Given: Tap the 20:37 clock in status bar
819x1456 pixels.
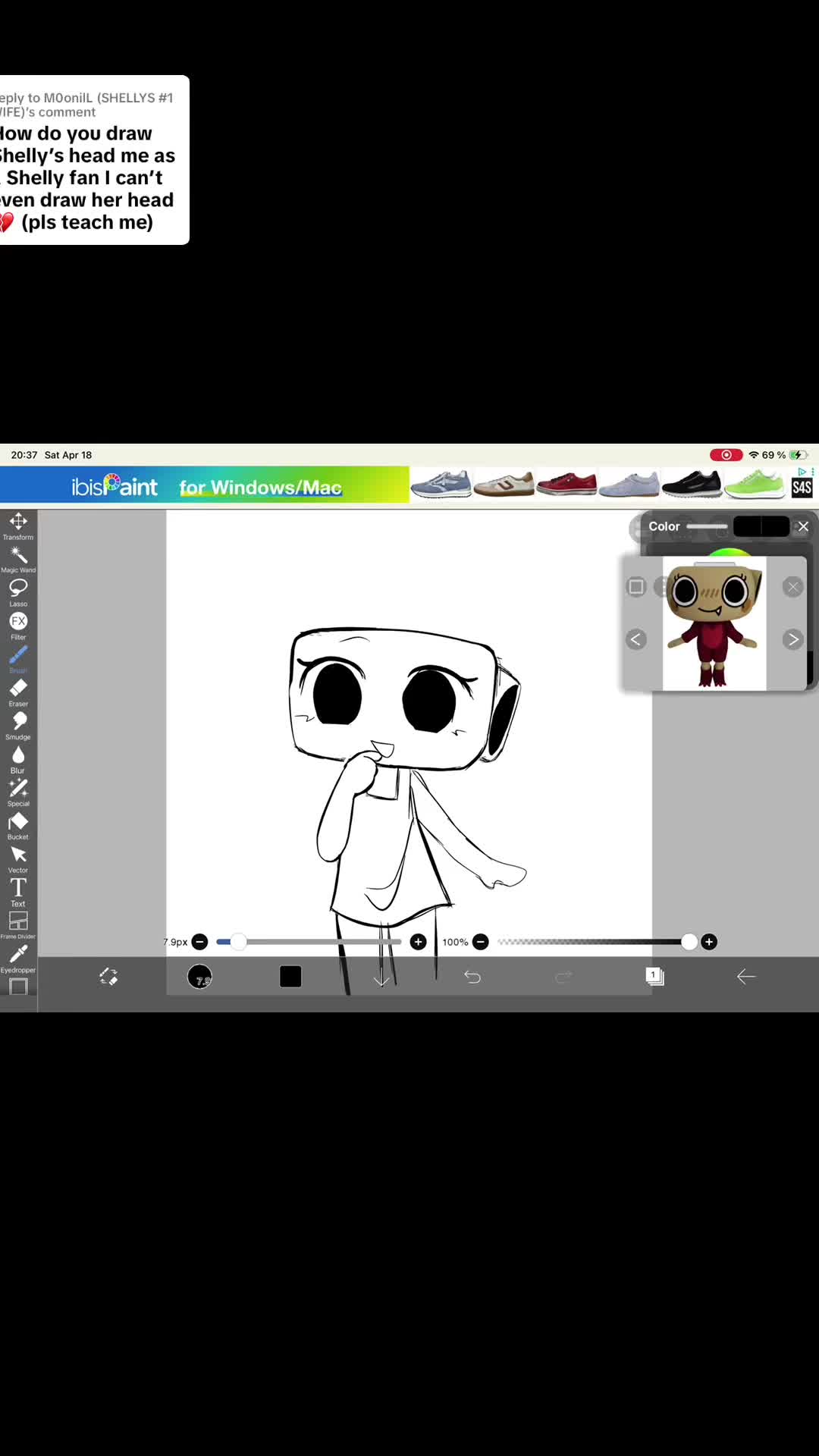Looking at the screenshot, I should coord(24,455).
